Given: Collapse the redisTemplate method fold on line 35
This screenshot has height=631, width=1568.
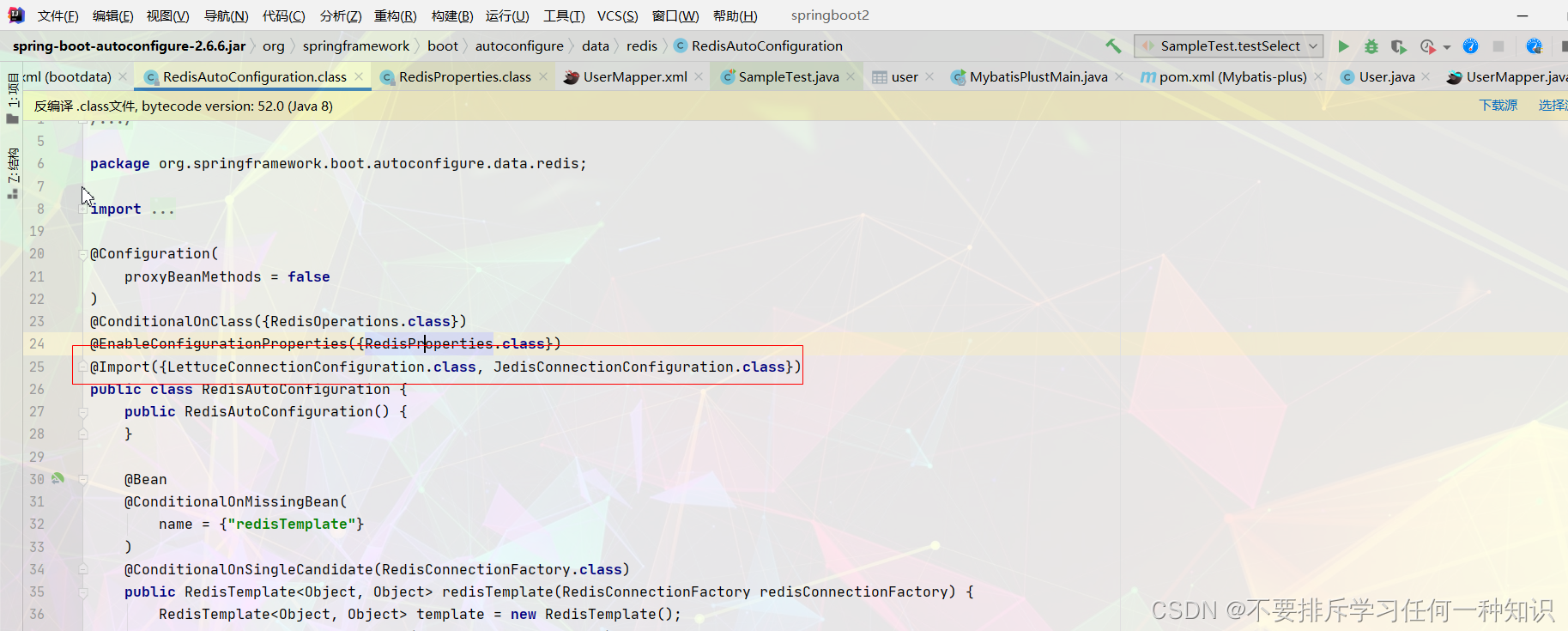Looking at the screenshot, I should coord(83,592).
